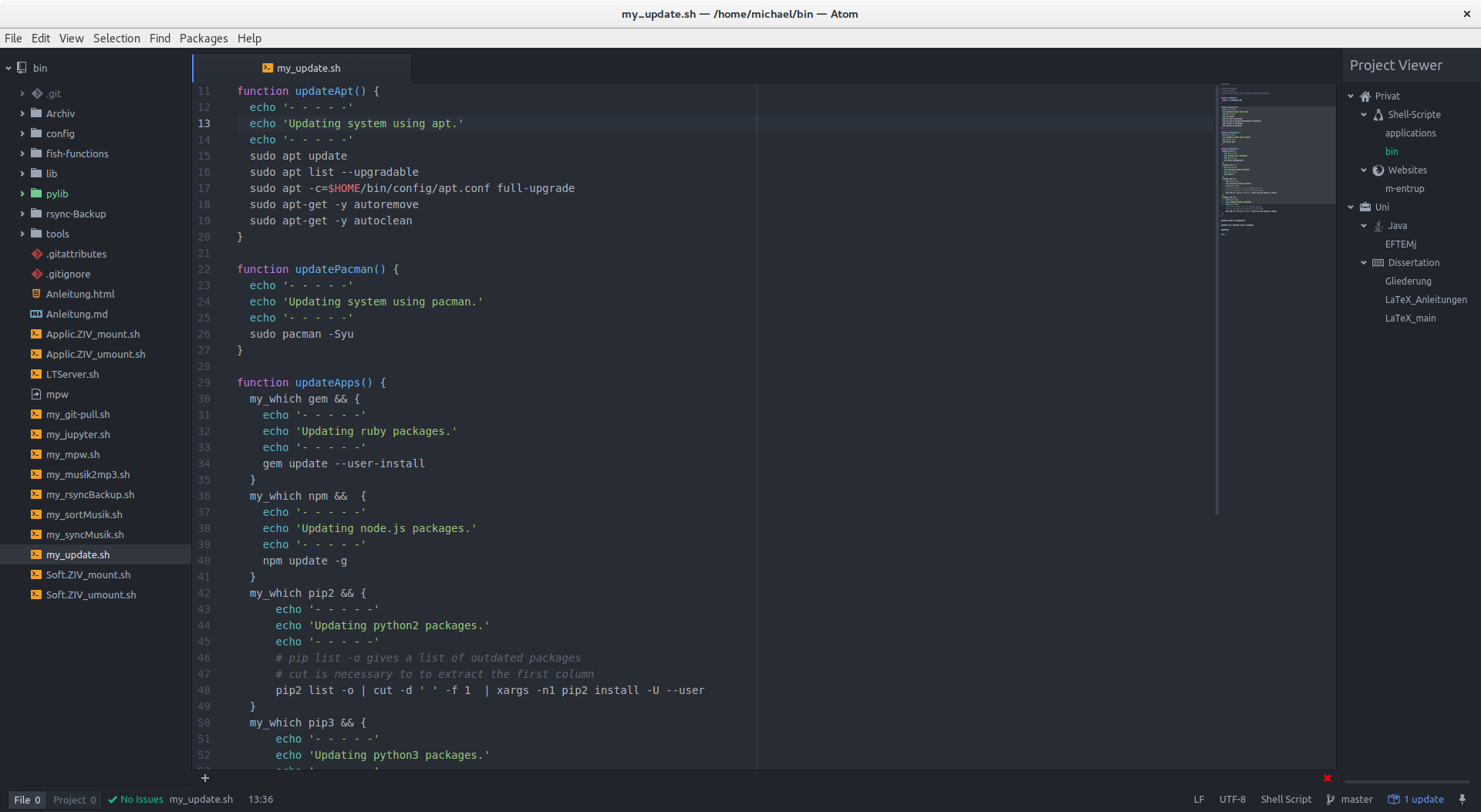This screenshot has width=1481, height=812.
Task: Open the File menu
Action: point(13,39)
